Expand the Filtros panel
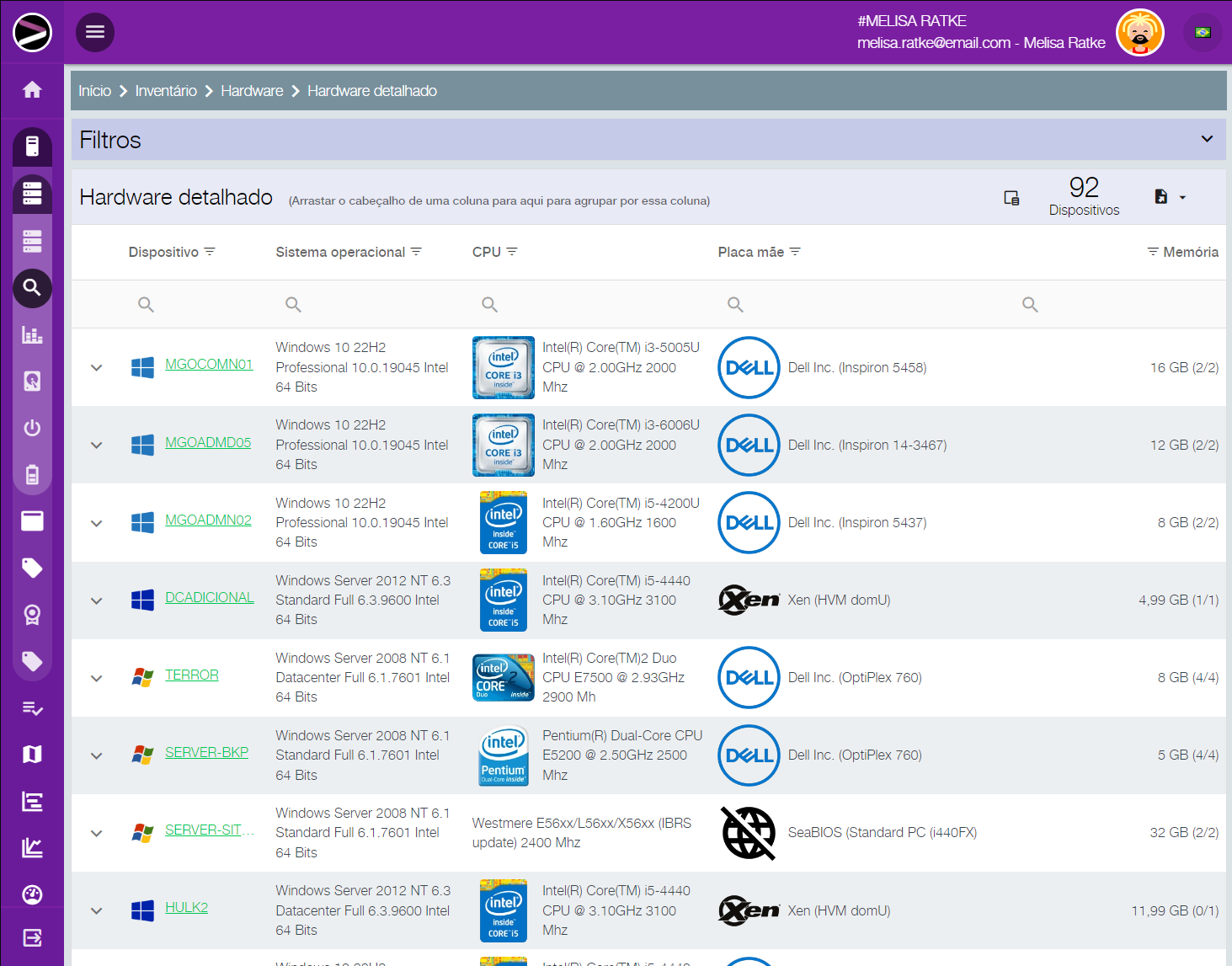 coord(1207,139)
